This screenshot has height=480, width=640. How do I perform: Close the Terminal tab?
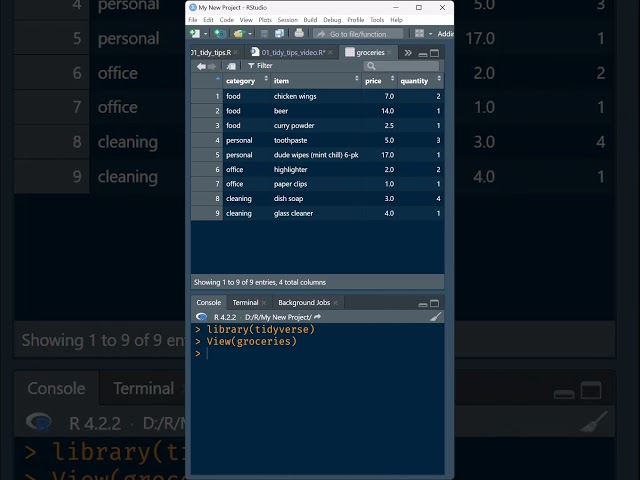[264, 302]
